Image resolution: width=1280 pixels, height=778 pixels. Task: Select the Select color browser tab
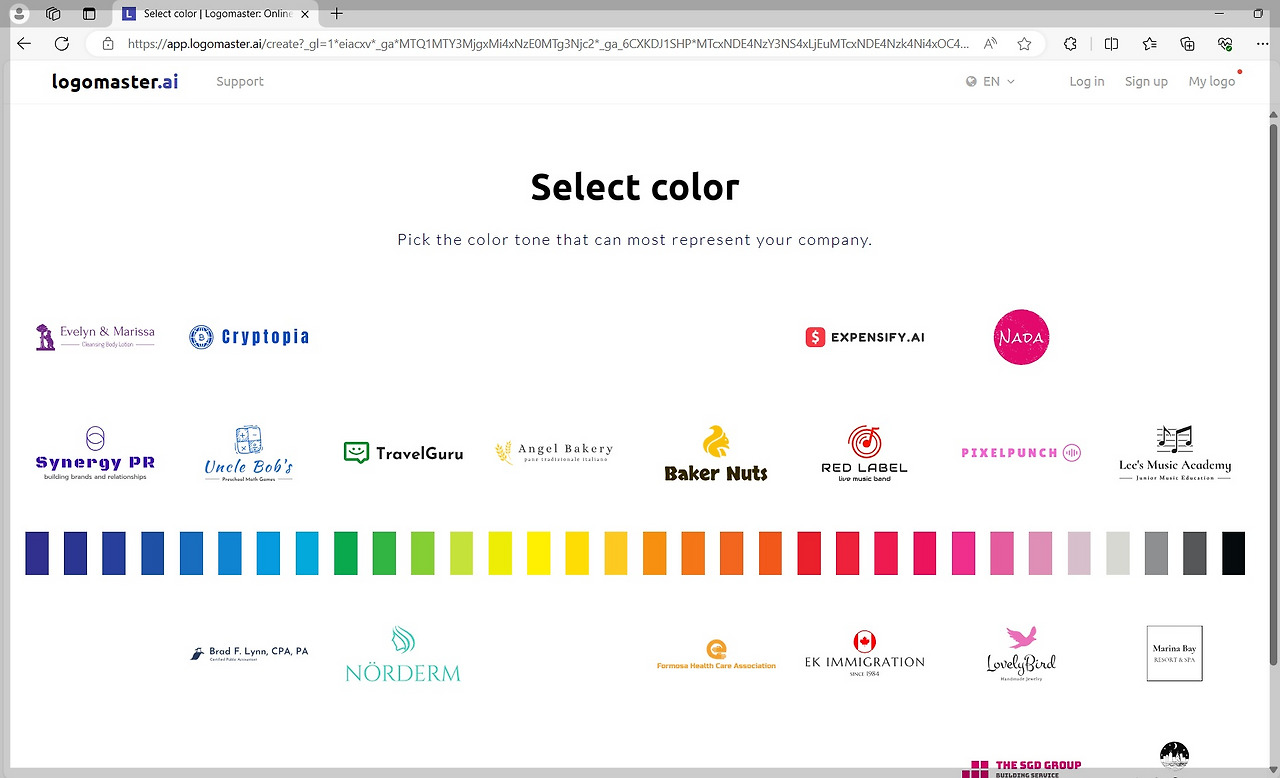(217, 14)
